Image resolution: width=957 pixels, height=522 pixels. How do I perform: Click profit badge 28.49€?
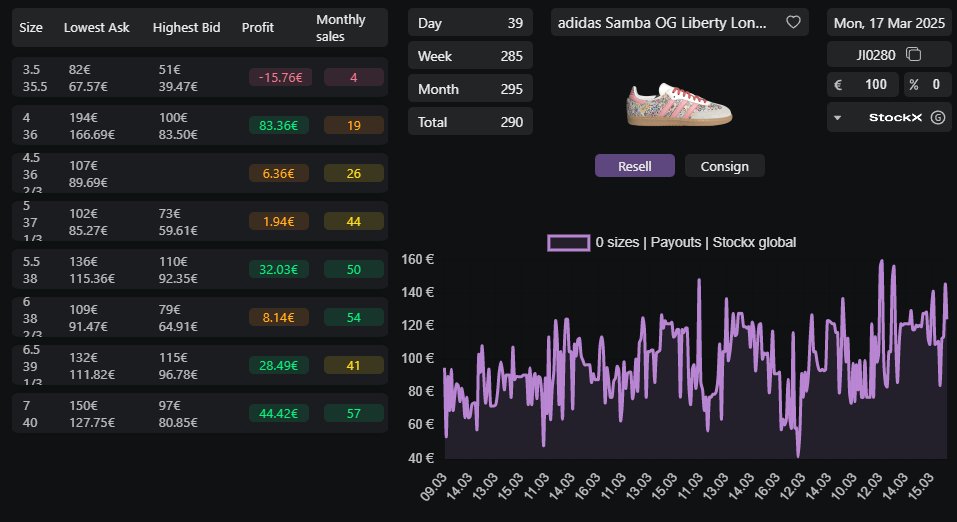[x=278, y=365]
